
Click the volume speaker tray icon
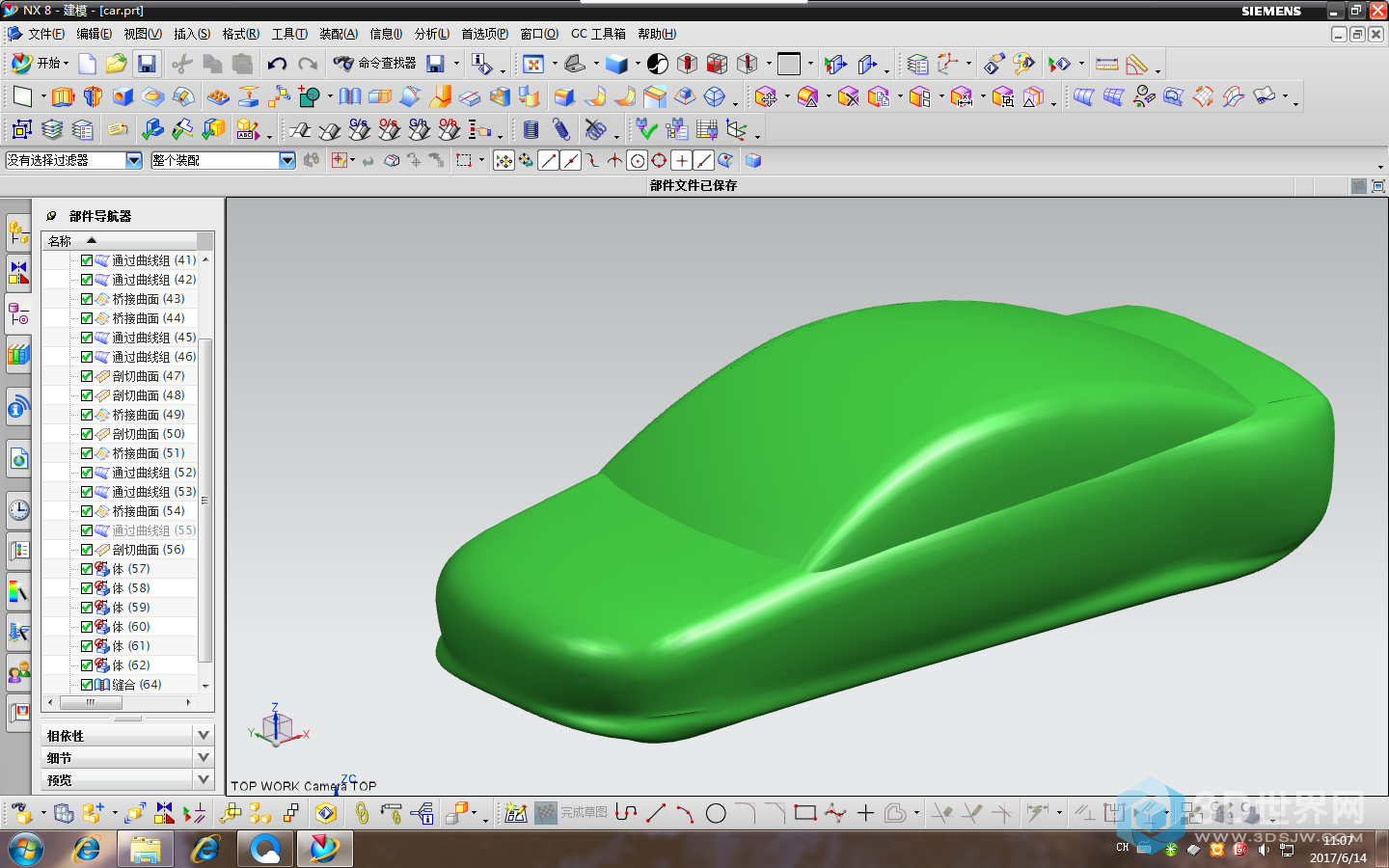click(1264, 850)
